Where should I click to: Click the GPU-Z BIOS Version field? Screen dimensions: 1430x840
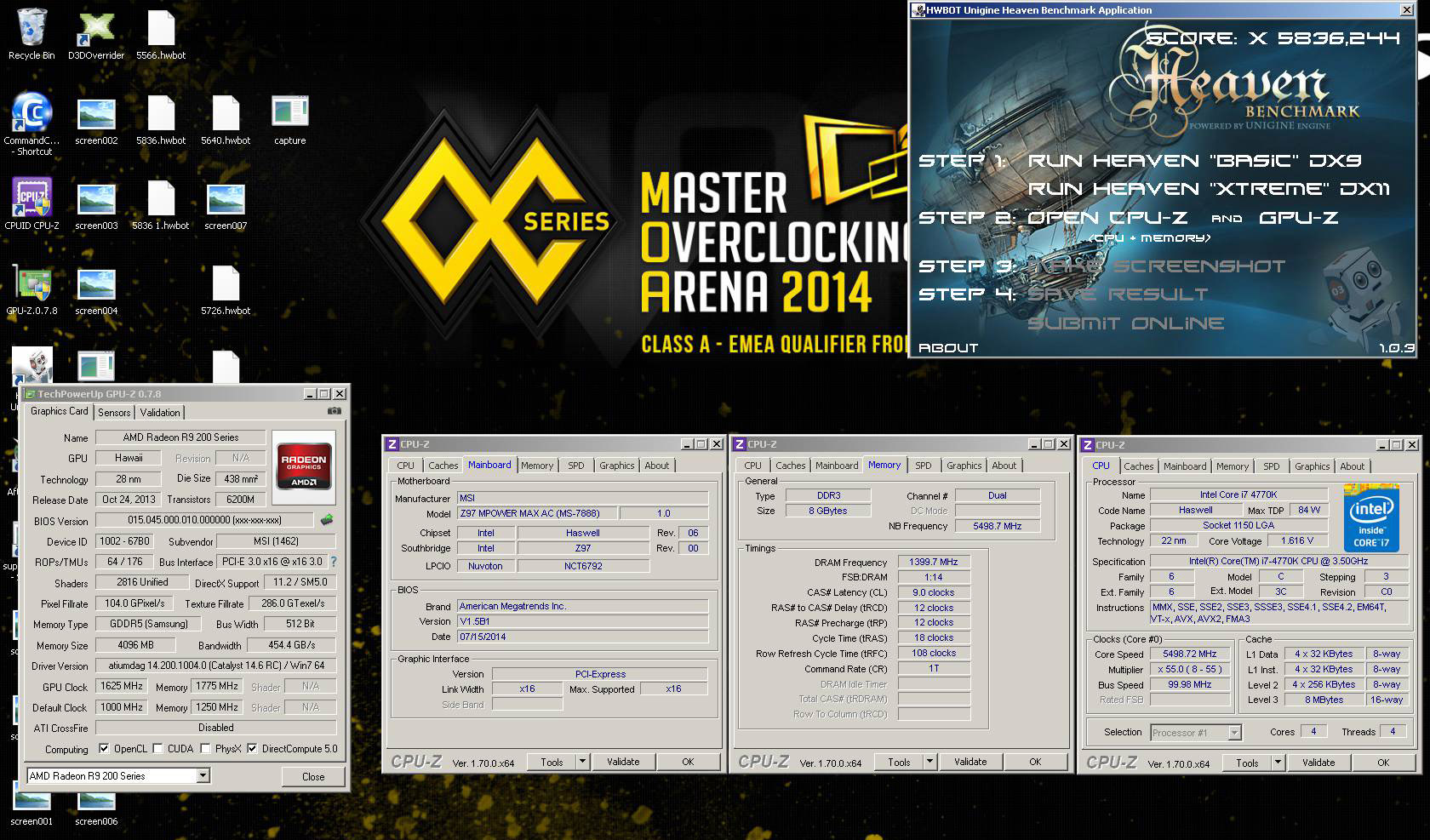(204, 520)
